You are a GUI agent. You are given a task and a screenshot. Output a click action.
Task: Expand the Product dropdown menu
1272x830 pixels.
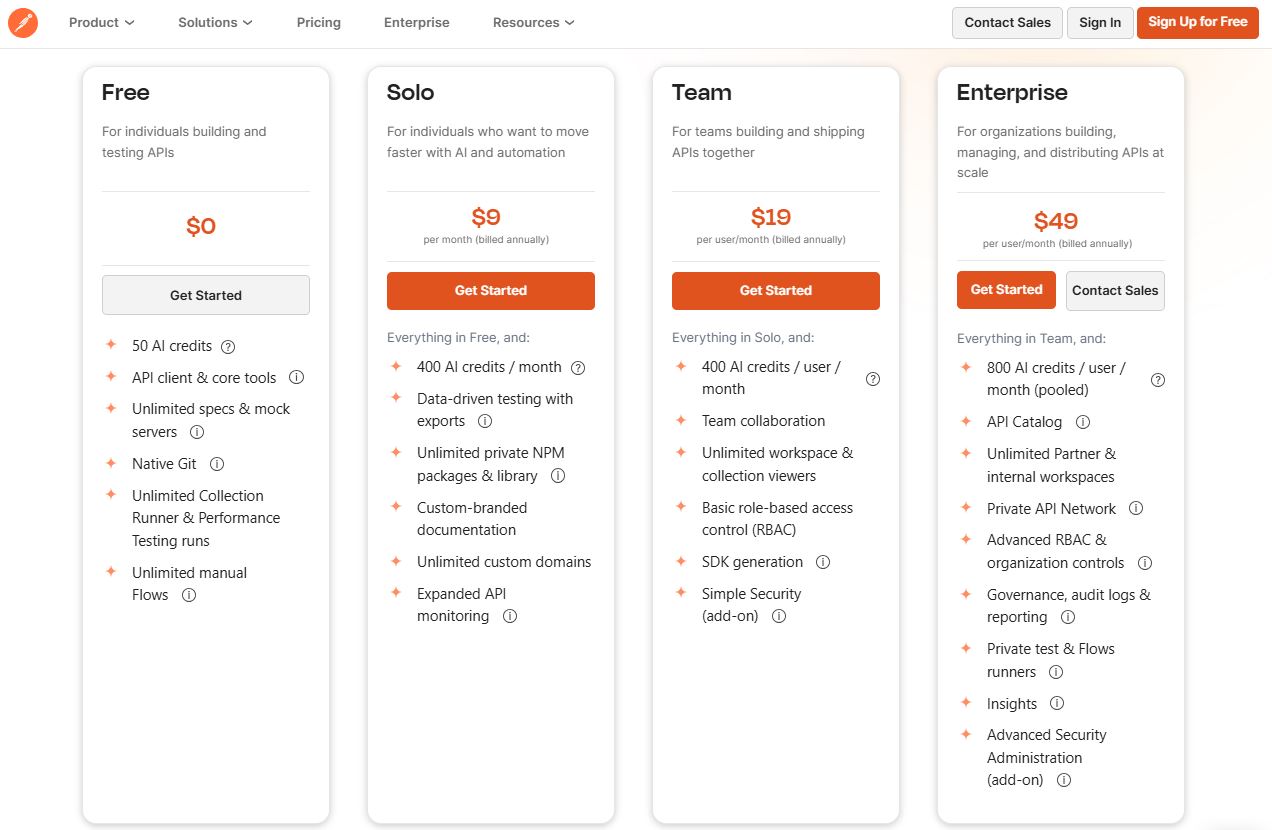(101, 22)
